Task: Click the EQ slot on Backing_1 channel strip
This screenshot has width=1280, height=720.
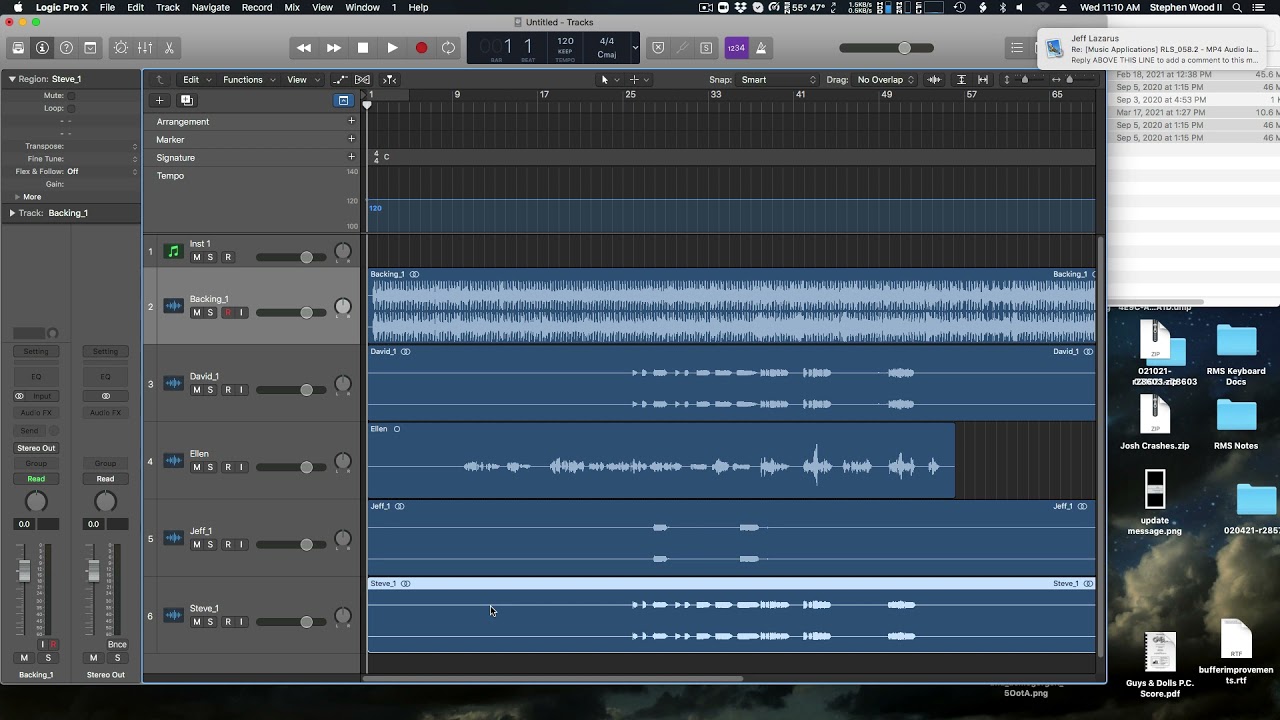Action: [36, 377]
